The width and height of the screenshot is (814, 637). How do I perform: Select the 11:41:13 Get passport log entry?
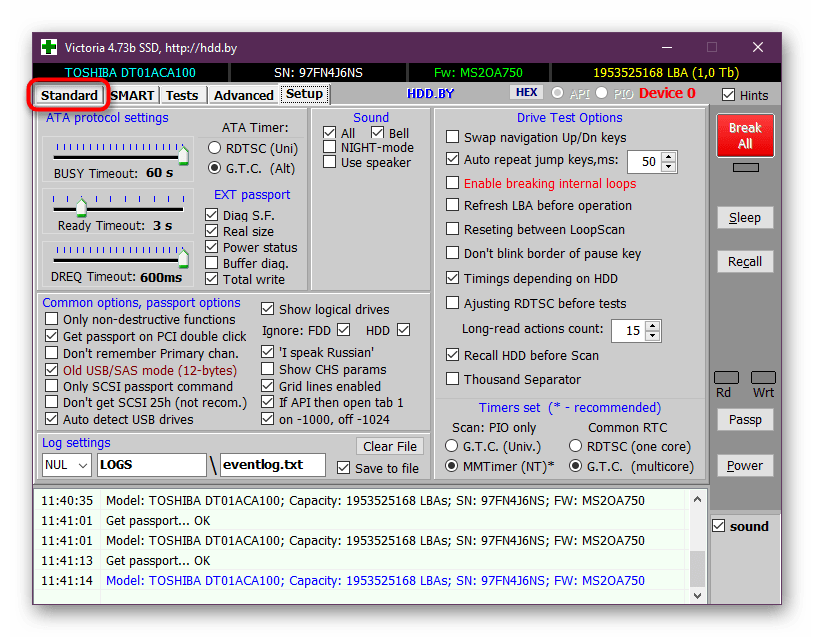point(361,561)
